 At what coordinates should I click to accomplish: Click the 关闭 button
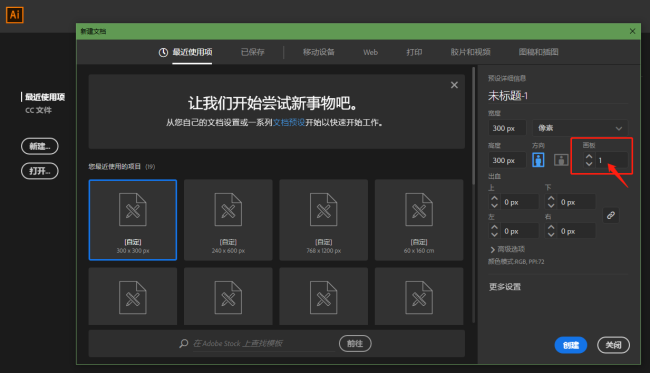pyautogui.click(x=614, y=345)
